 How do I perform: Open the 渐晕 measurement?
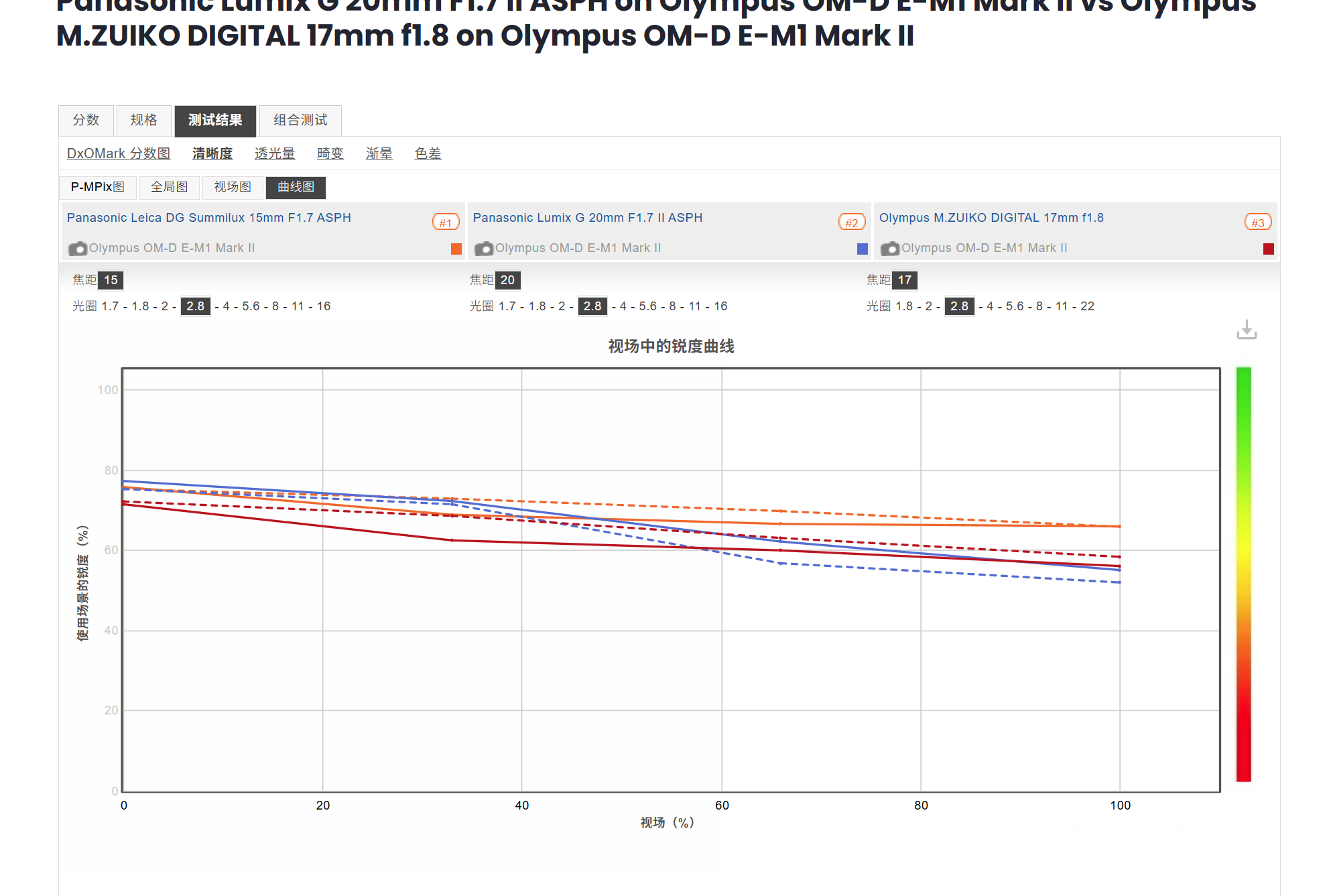379,153
